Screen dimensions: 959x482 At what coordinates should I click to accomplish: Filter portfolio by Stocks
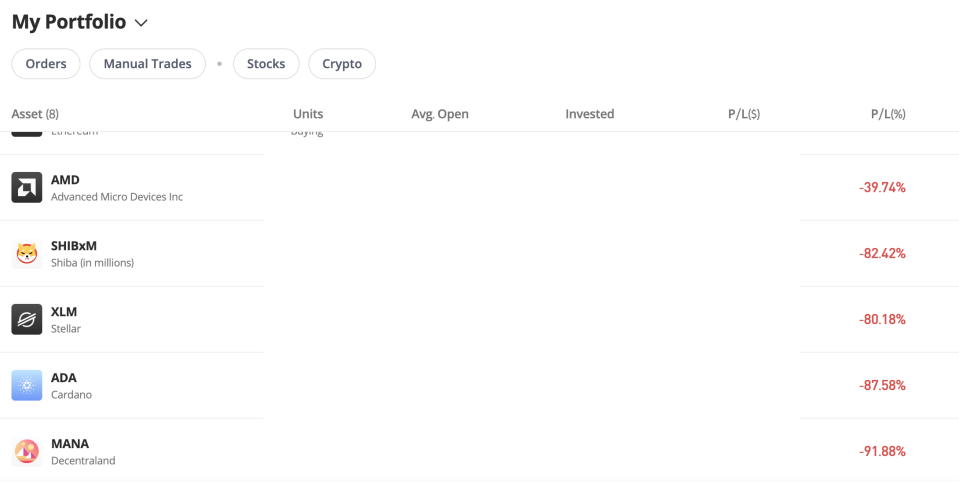point(266,64)
